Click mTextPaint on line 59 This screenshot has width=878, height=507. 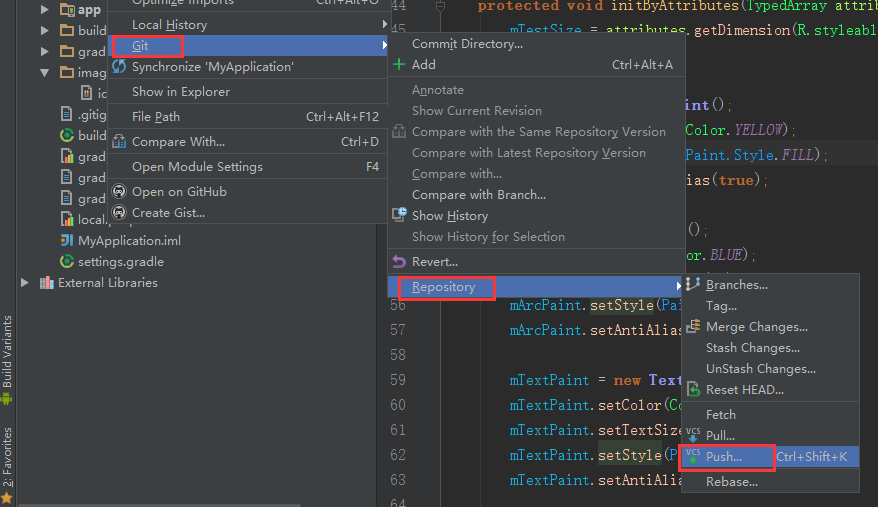[x=549, y=380]
